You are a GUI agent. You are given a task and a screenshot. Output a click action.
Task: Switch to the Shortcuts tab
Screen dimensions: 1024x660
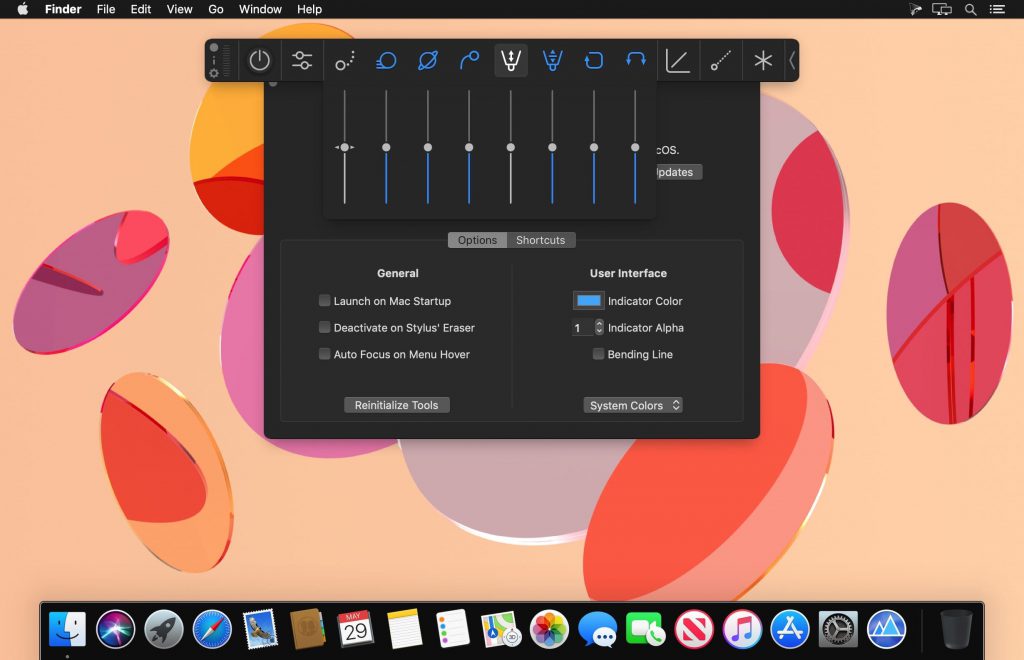click(540, 240)
